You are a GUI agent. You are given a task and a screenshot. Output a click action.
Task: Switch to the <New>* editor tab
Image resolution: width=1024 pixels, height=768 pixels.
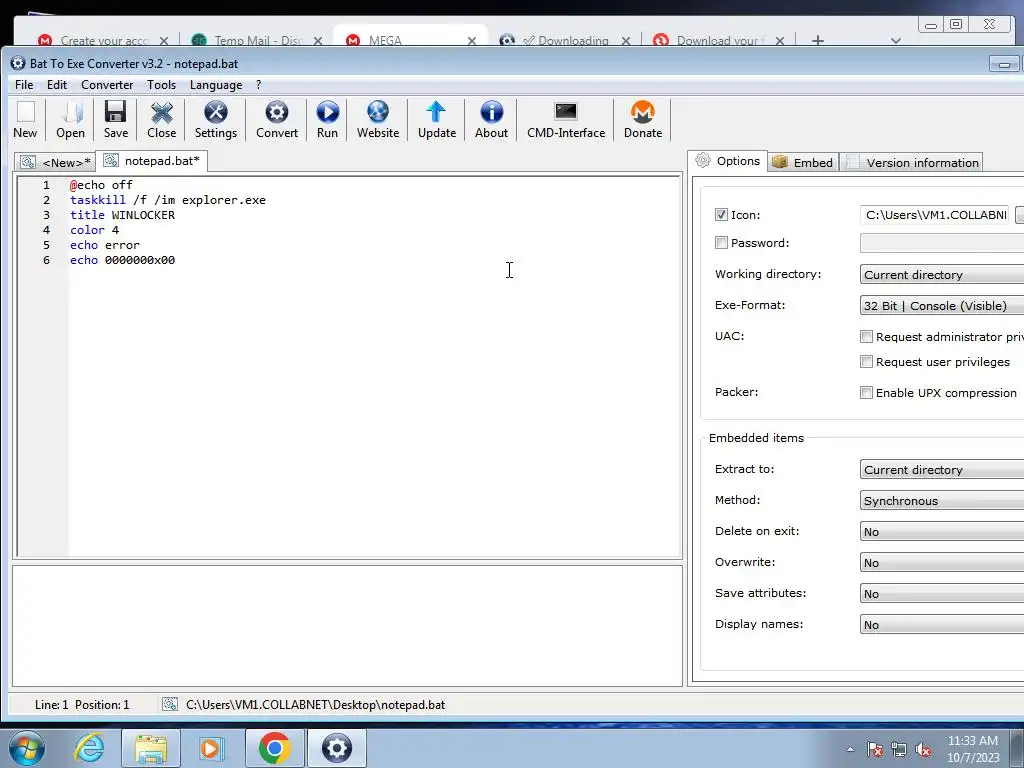tap(56, 163)
